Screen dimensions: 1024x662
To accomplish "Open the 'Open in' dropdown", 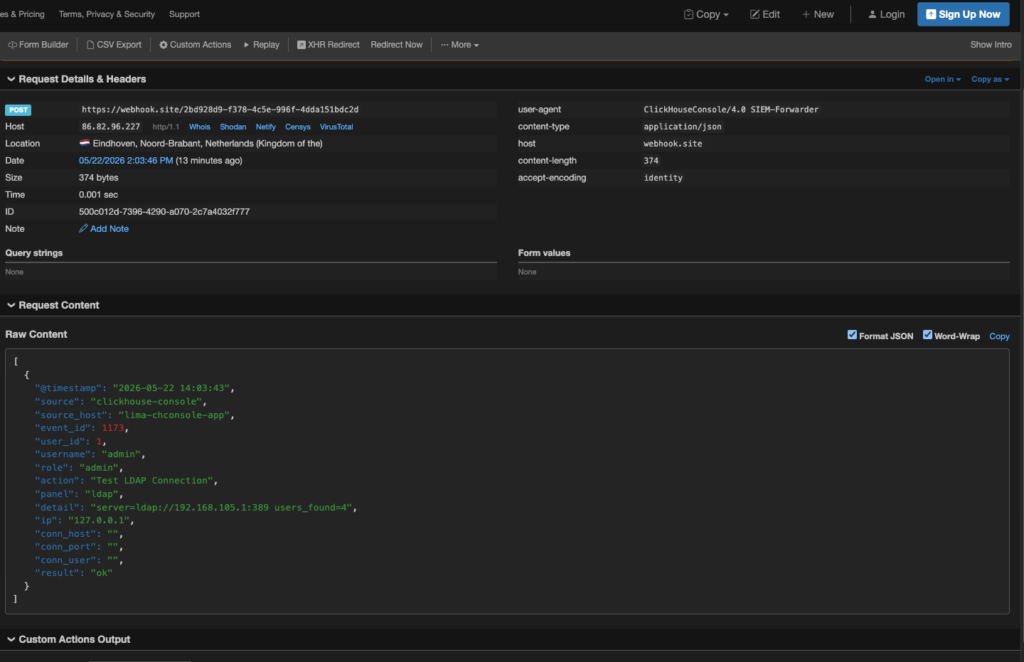I will click(942, 79).
